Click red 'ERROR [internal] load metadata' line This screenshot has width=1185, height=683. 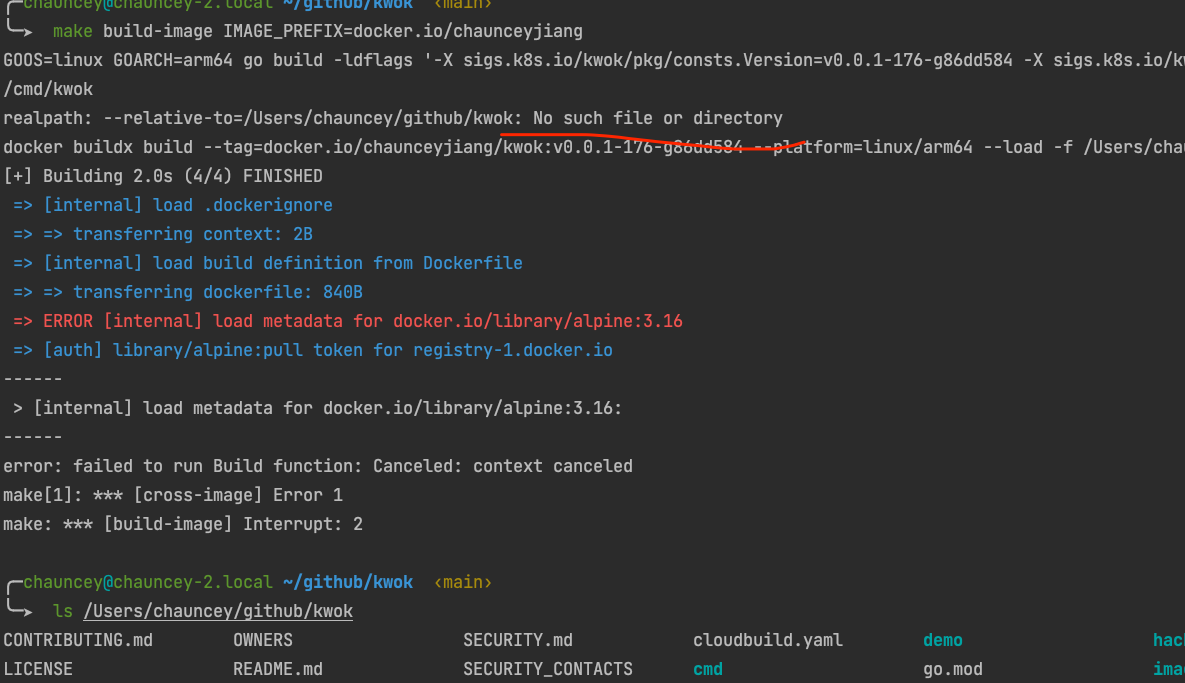[x=348, y=321]
